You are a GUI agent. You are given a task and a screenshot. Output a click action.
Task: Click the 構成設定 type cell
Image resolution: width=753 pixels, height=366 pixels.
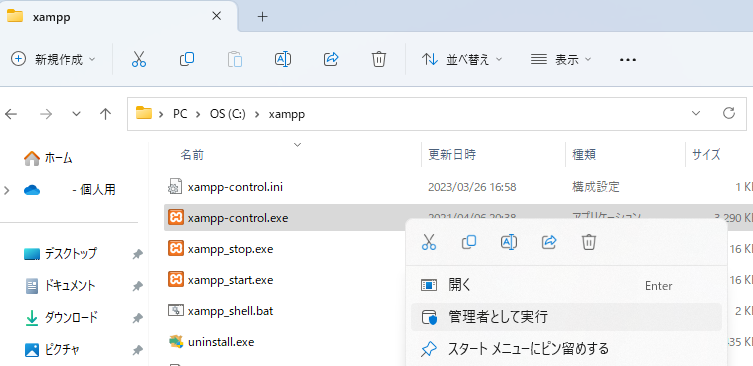(x=595, y=187)
